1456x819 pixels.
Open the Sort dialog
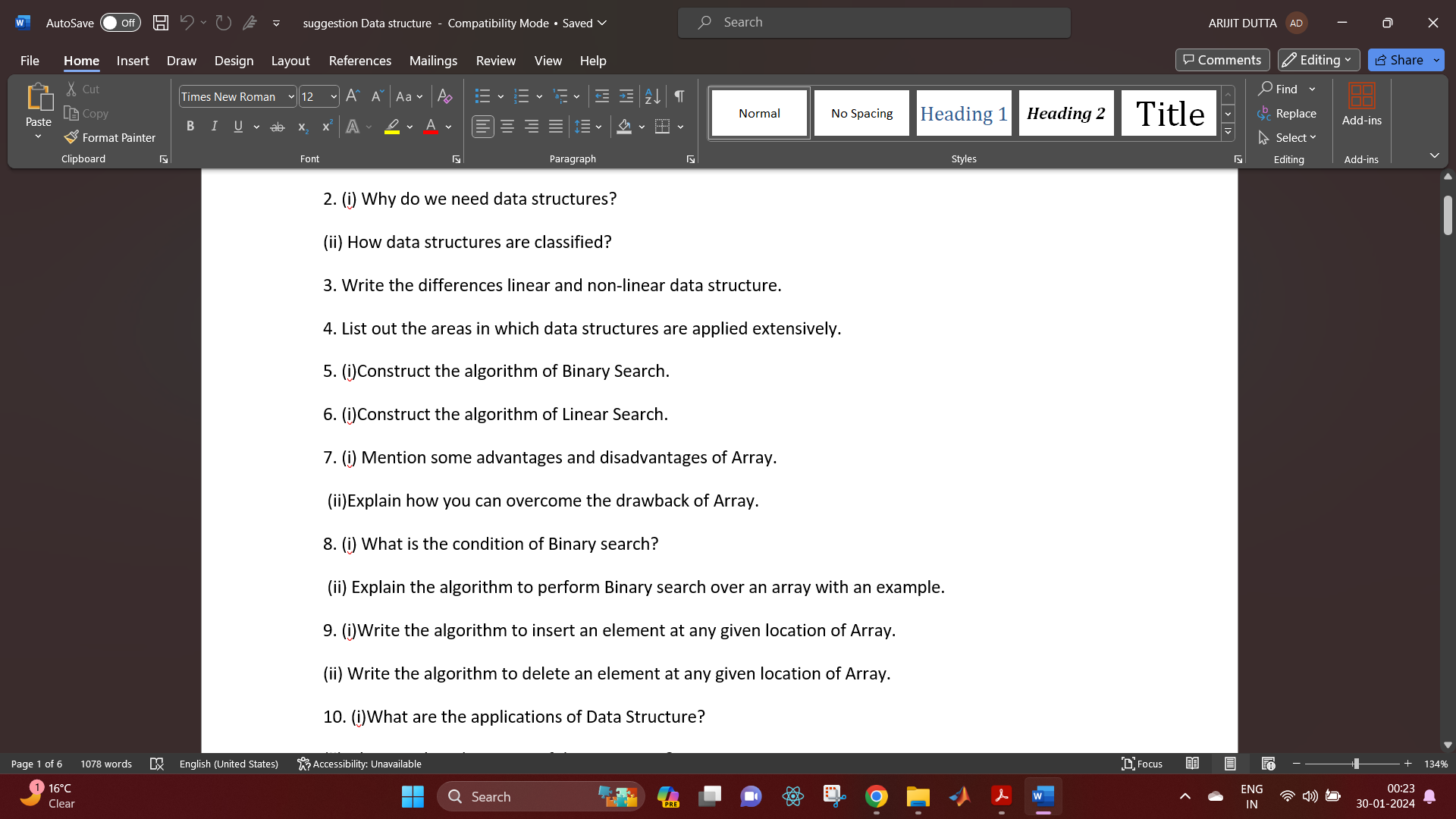tap(651, 96)
